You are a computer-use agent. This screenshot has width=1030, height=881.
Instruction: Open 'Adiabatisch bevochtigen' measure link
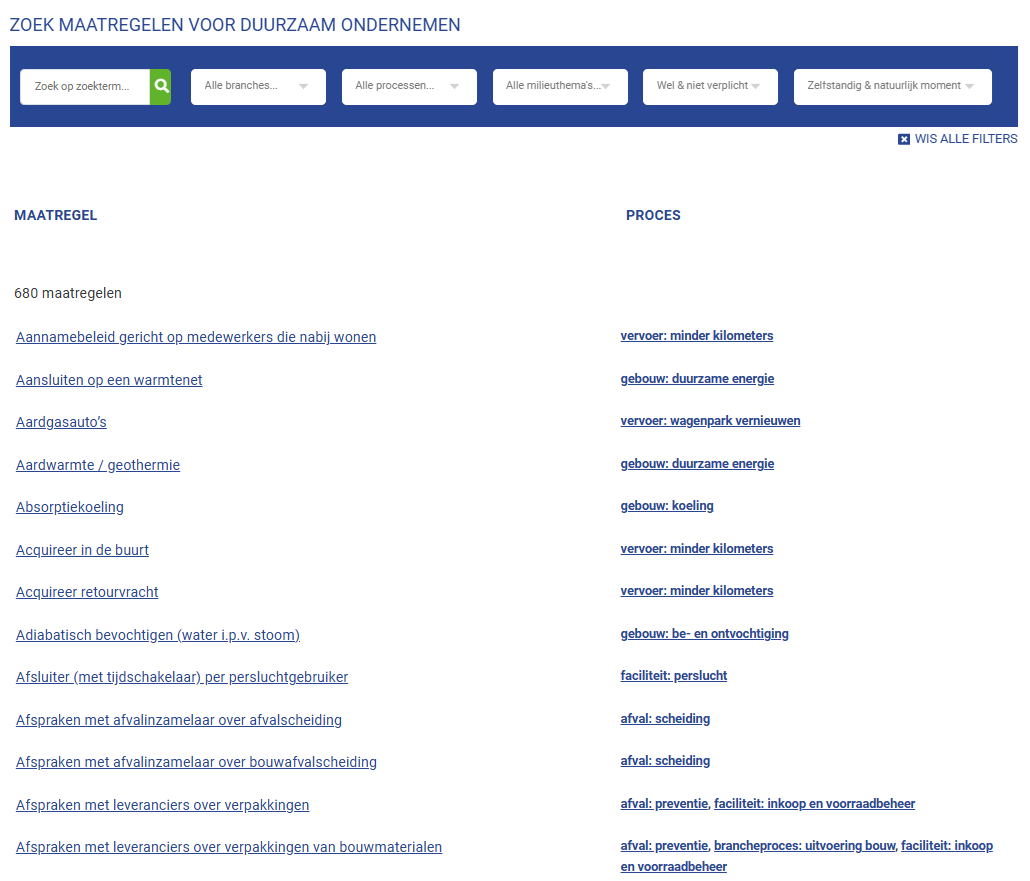click(158, 635)
